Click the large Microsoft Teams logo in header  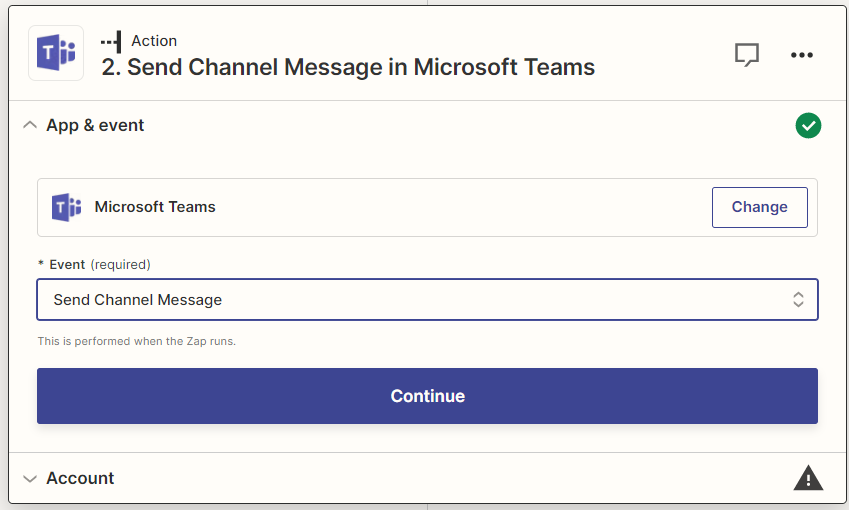pyautogui.click(x=56, y=54)
